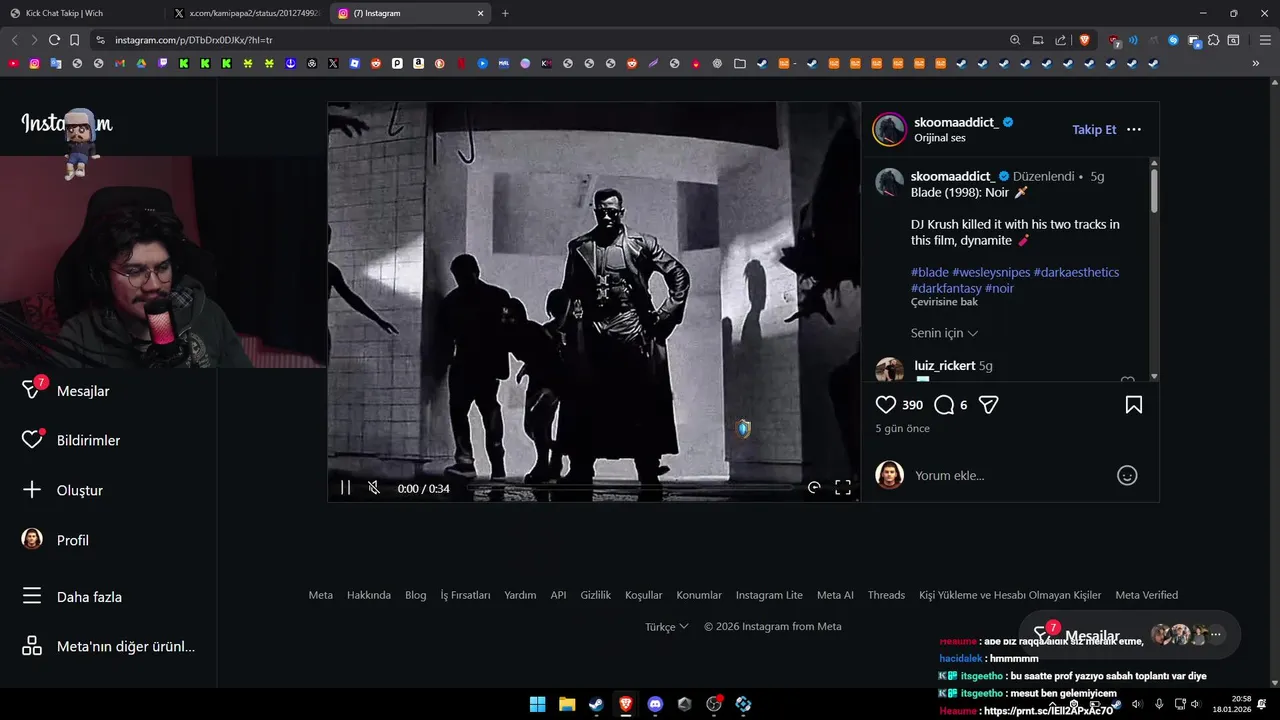Open the browser extensions puzzle icon
The height and width of the screenshot is (720, 1280).
(x=1213, y=40)
